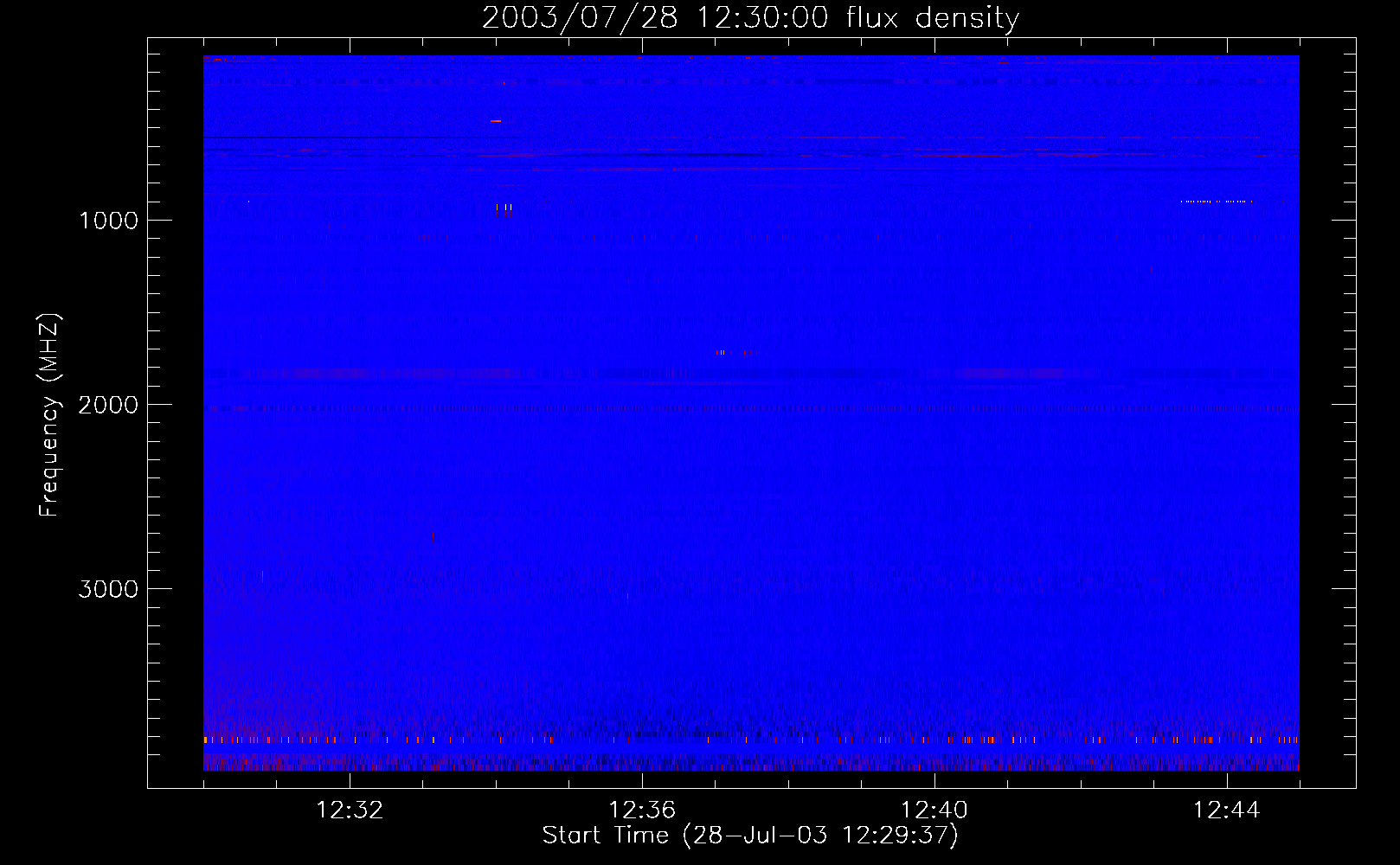Click the plot title '2003/07/28 12:30:00 flux density'
The height and width of the screenshot is (865, 1400).
pos(750,18)
